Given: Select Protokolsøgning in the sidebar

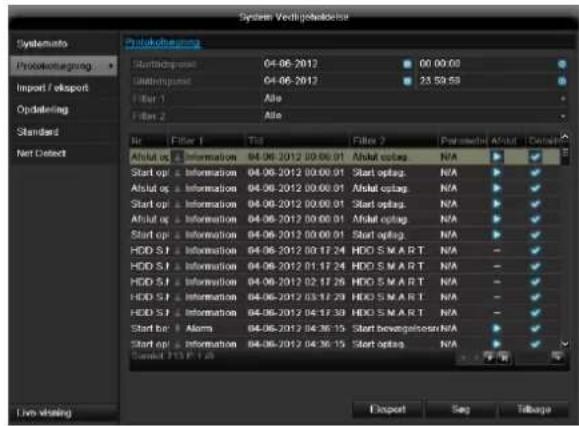Looking at the screenshot, I should click(x=63, y=66).
